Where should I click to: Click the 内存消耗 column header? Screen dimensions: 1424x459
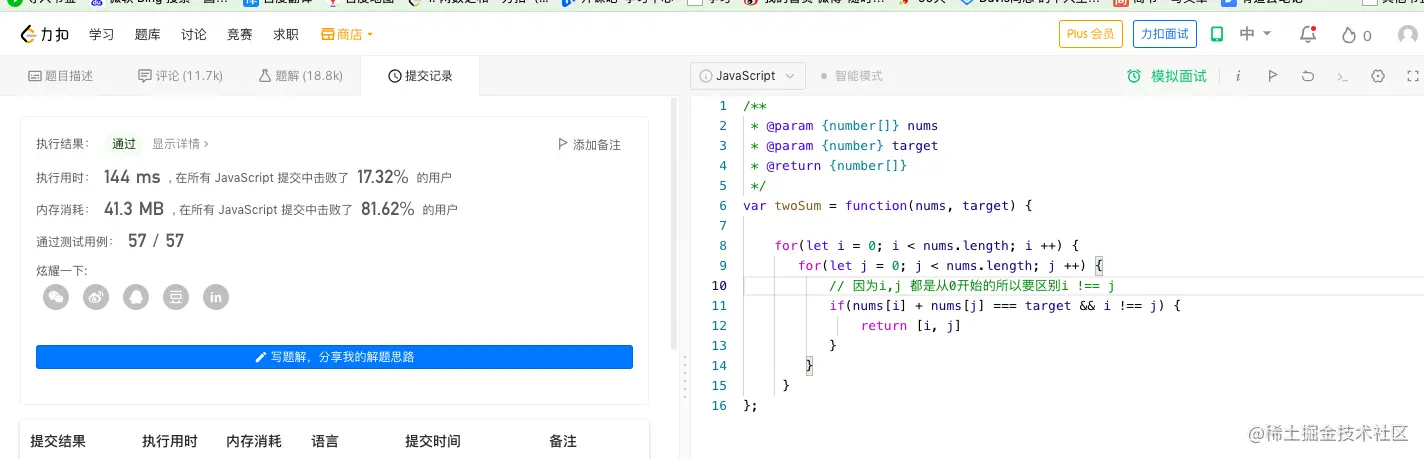tap(254, 441)
